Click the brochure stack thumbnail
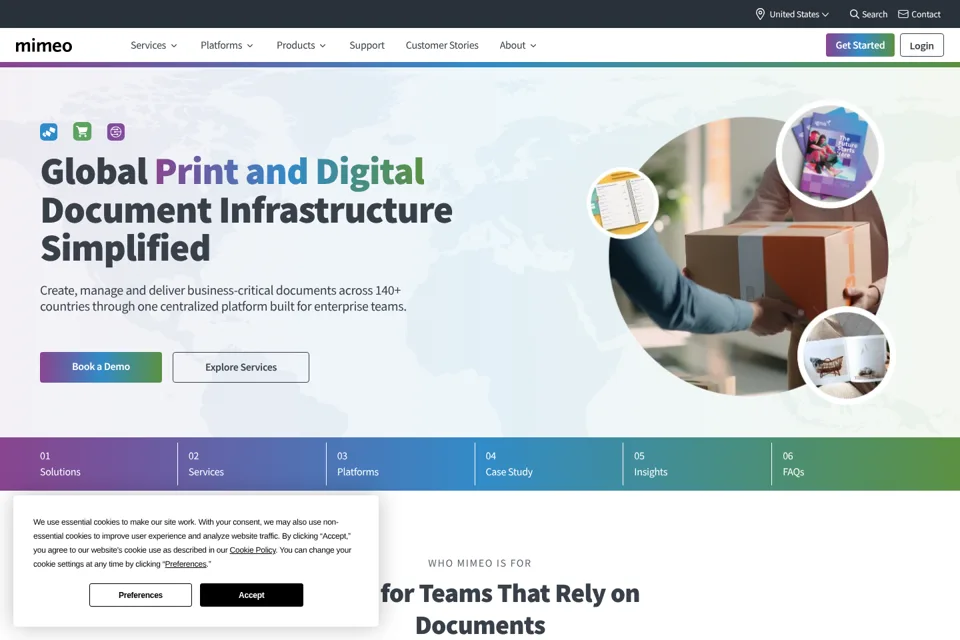 pos(830,153)
